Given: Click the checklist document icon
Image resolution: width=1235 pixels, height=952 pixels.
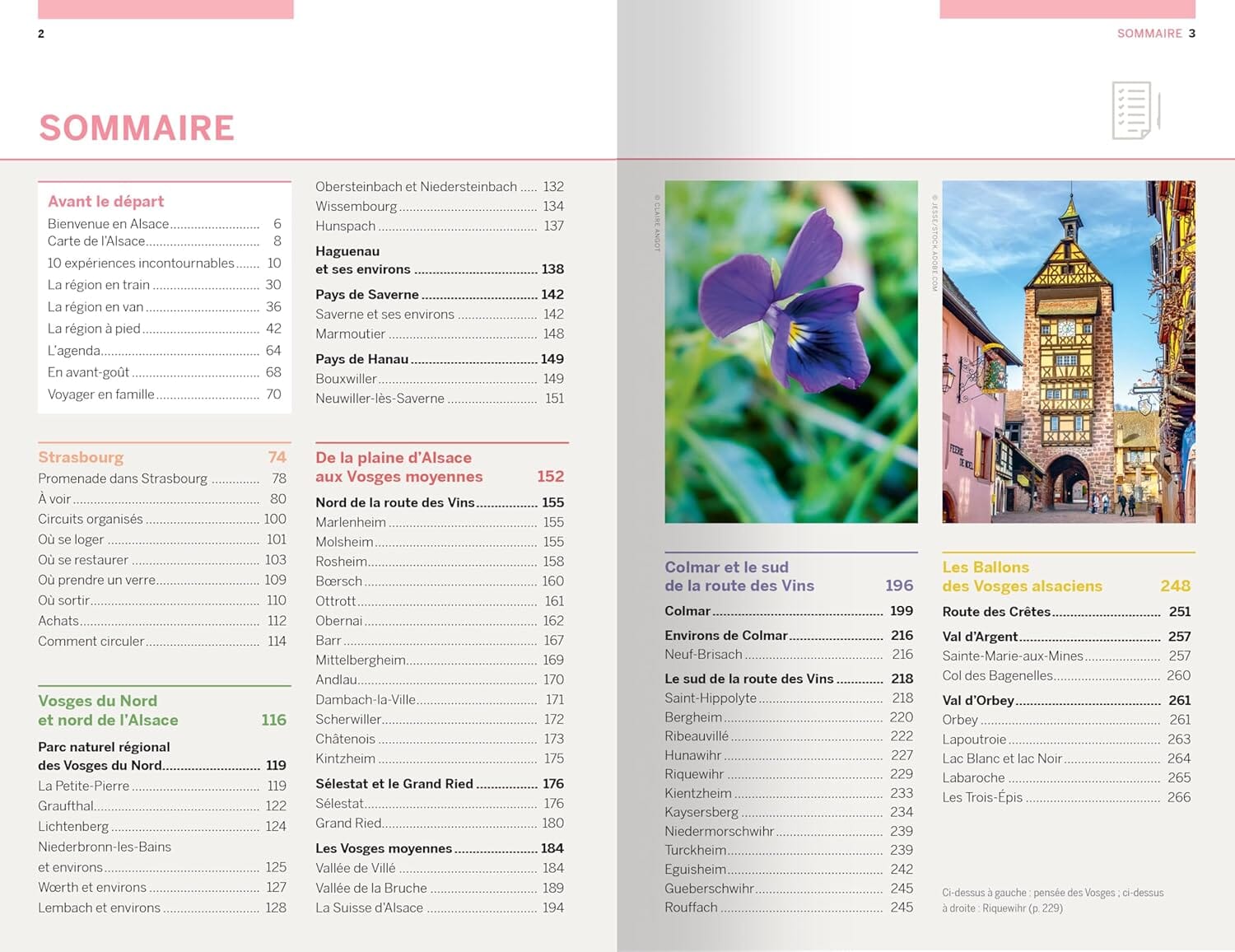Looking at the screenshot, I should point(1134,109).
